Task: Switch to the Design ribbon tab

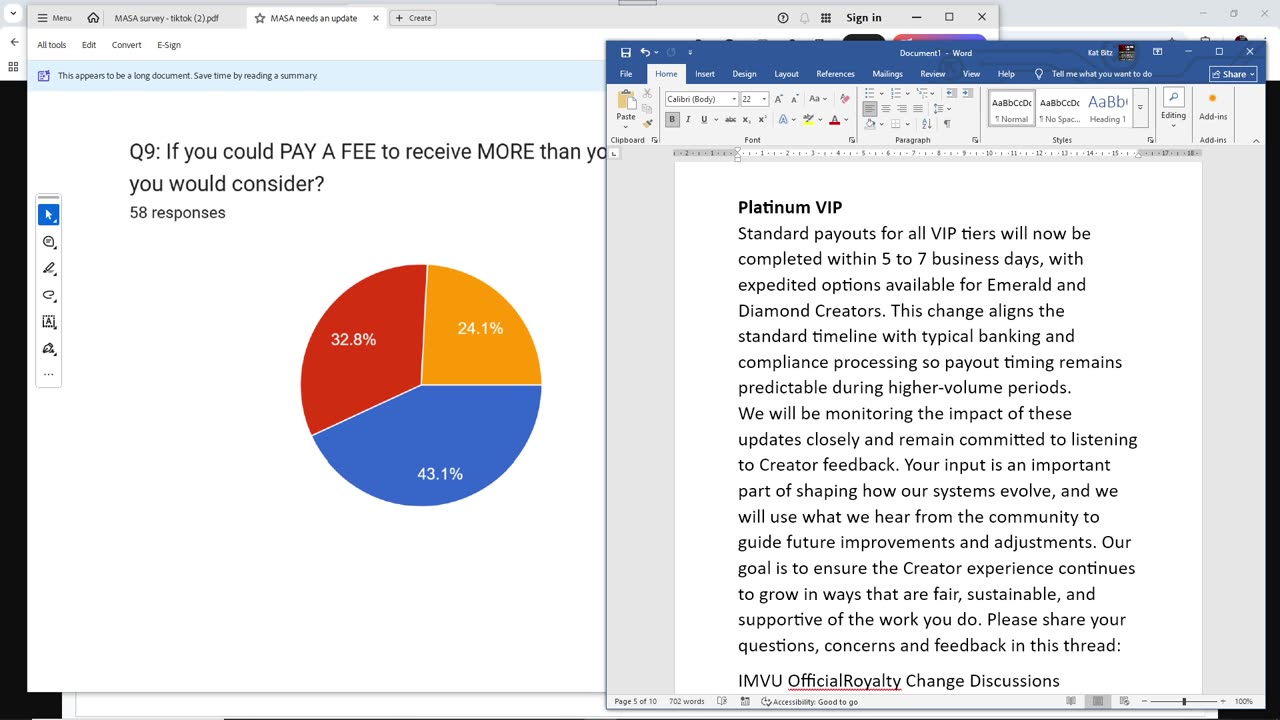Action: 744,74
